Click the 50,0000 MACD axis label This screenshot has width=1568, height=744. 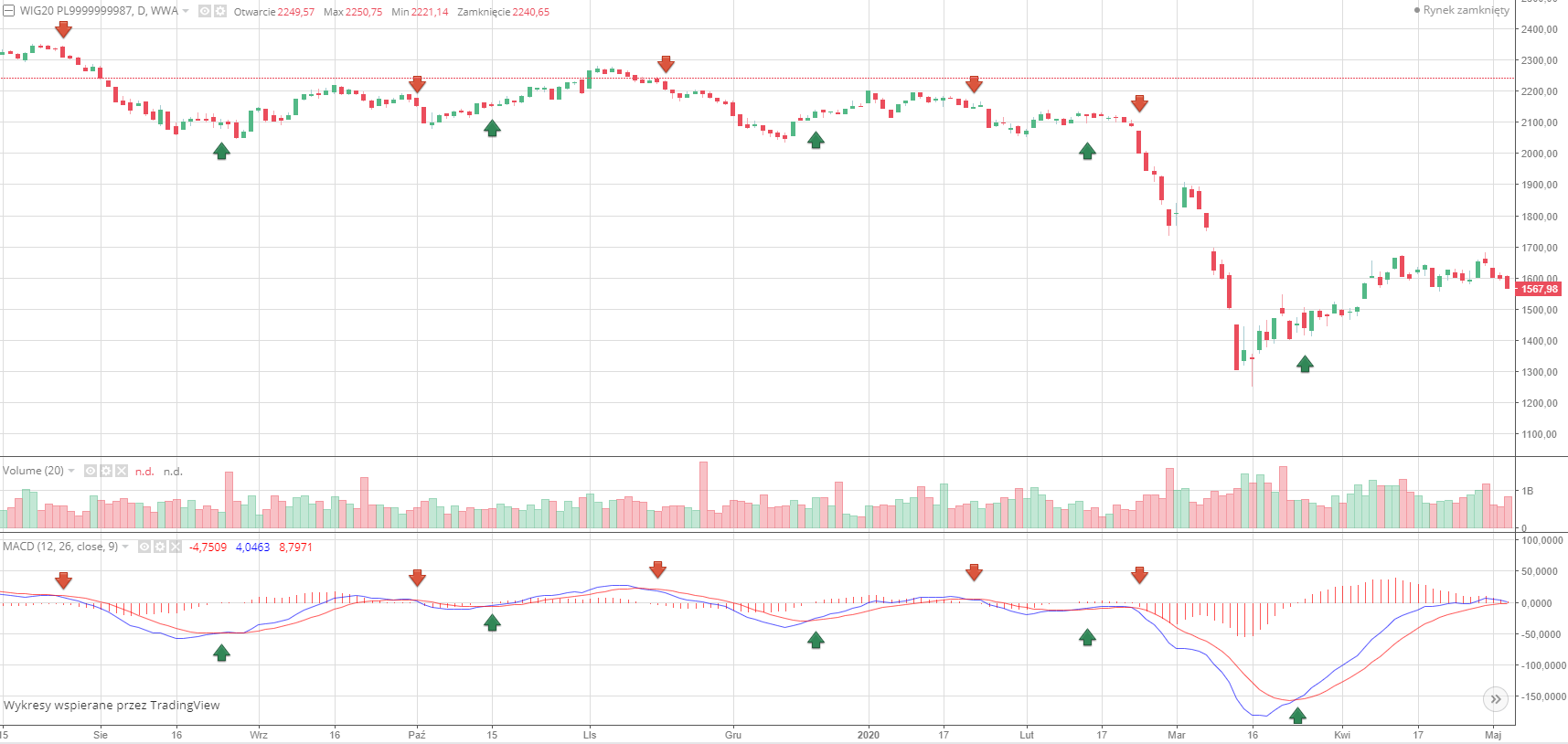point(1540,571)
